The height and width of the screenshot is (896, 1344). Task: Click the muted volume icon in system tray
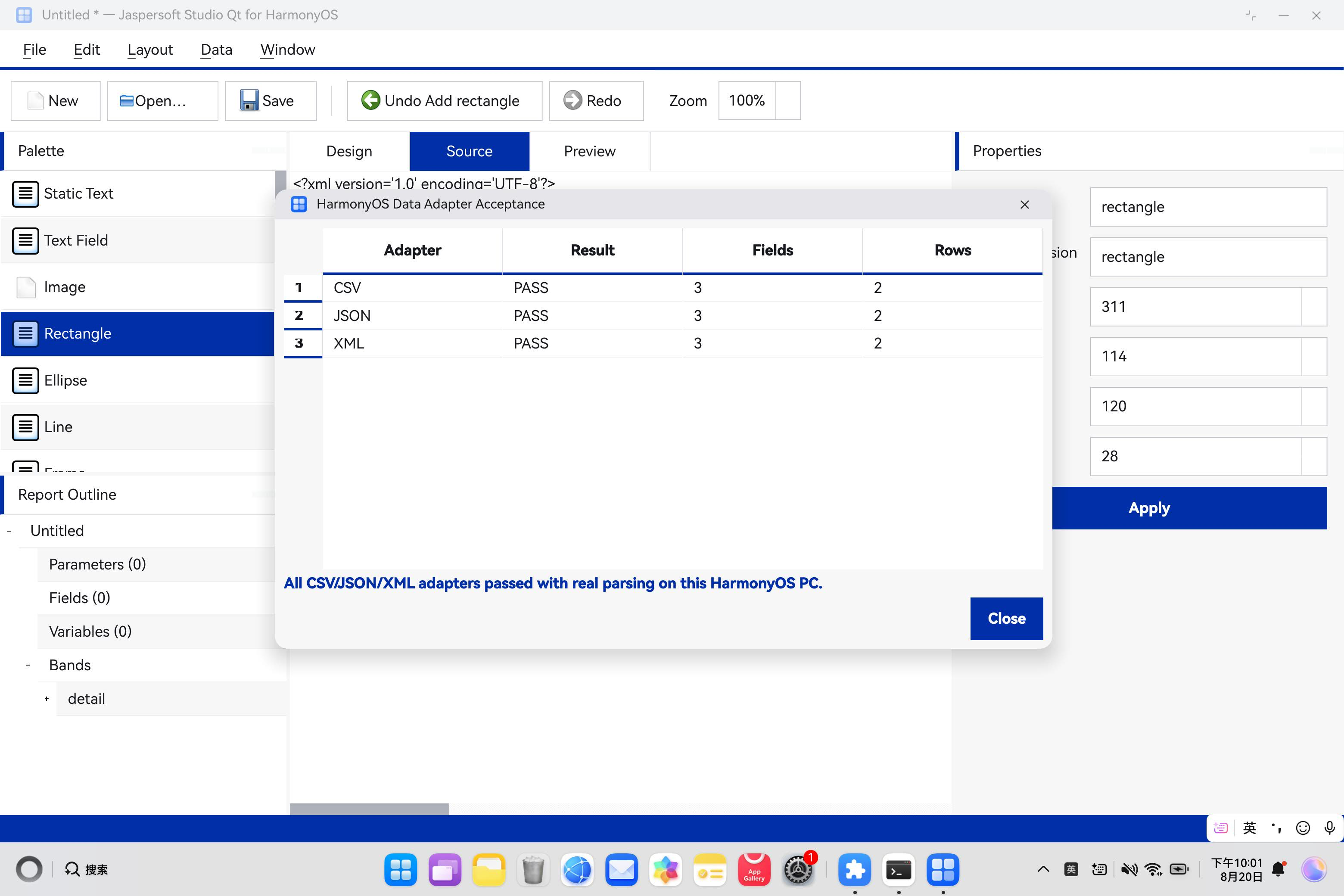1129,869
